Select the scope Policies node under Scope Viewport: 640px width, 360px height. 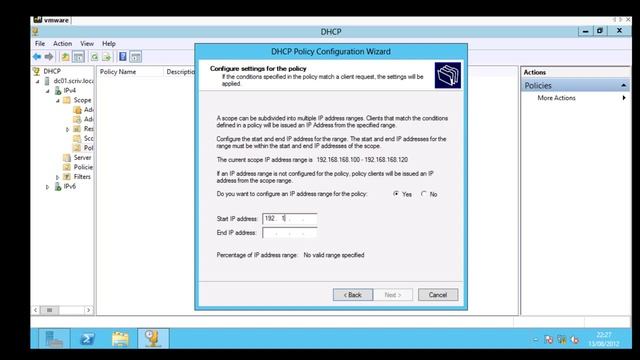click(83, 148)
